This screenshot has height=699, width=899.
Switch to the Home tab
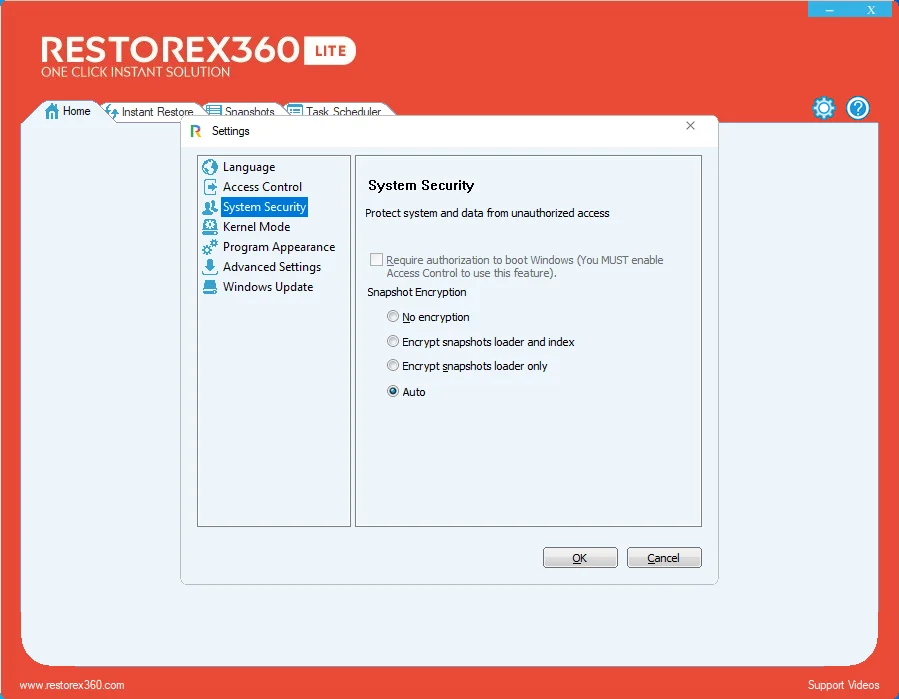(x=68, y=111)
